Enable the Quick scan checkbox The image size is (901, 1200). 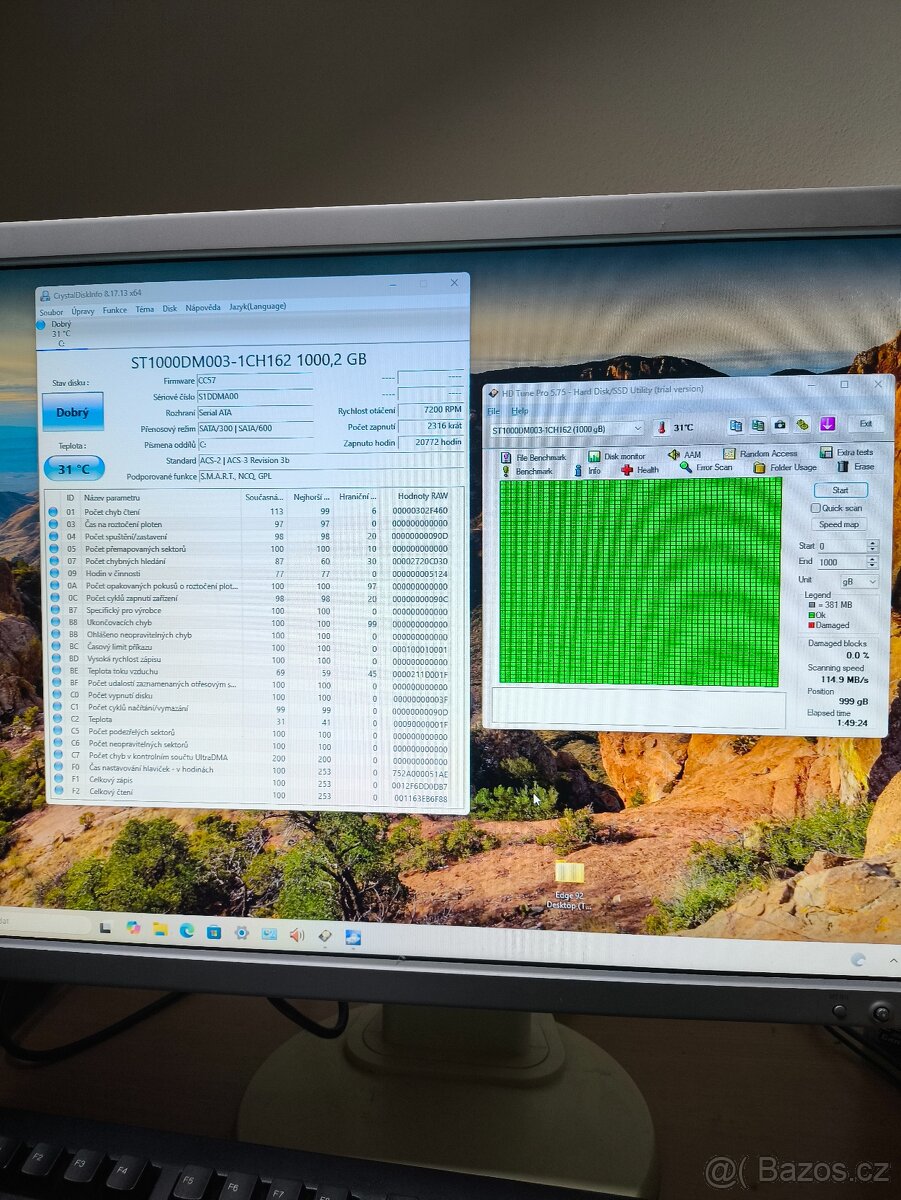(x=816, y=508)
